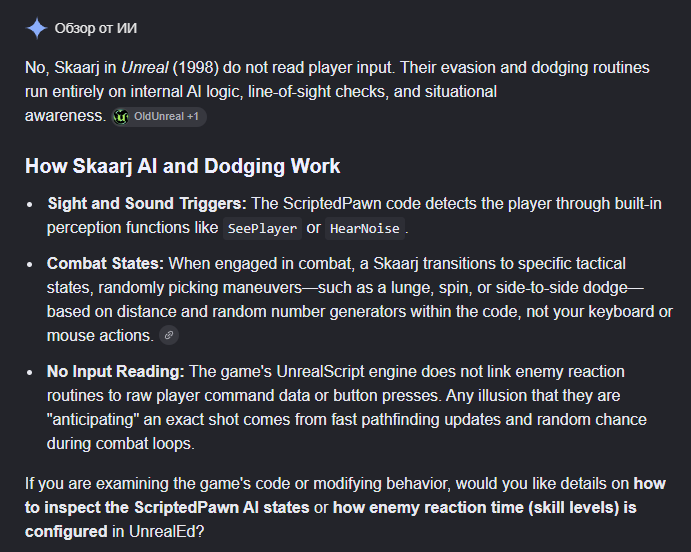Select the HearNoise code snippet
This screenshot has width=691, height=552.
coord(364,228)
